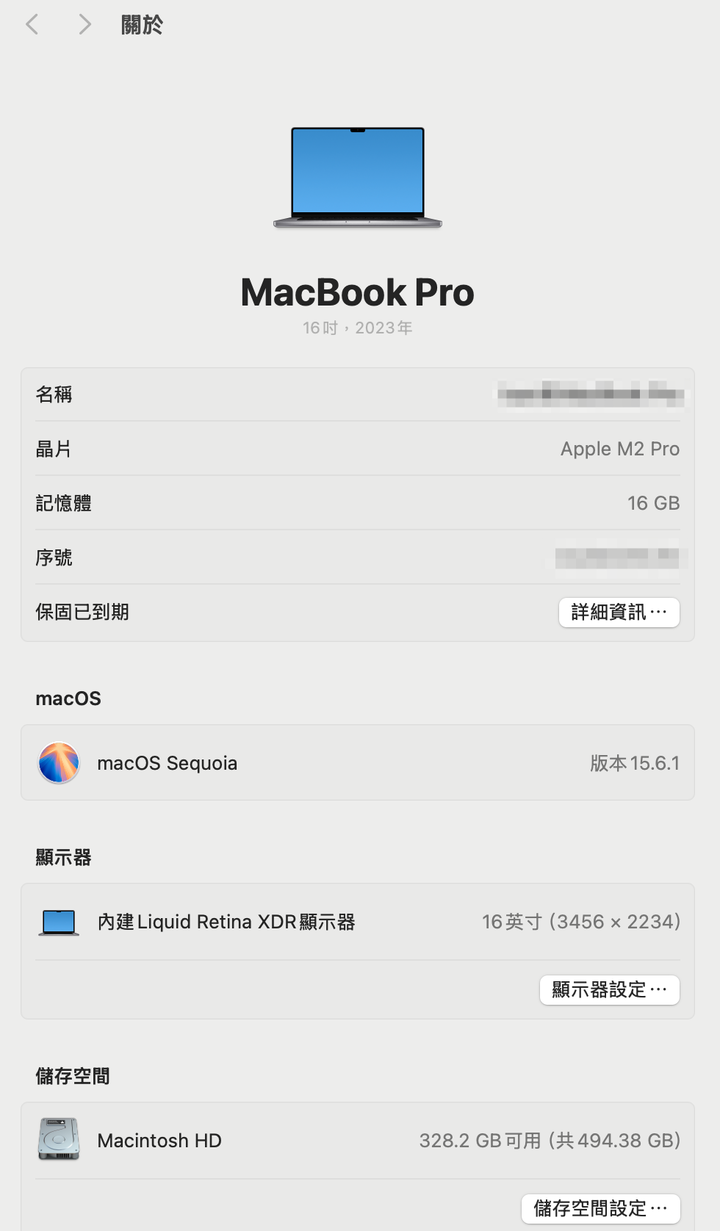Click the 保固已到期 warranty label
The height and width of the screenshot is (1231, 720).
click(x=82, y=612)
